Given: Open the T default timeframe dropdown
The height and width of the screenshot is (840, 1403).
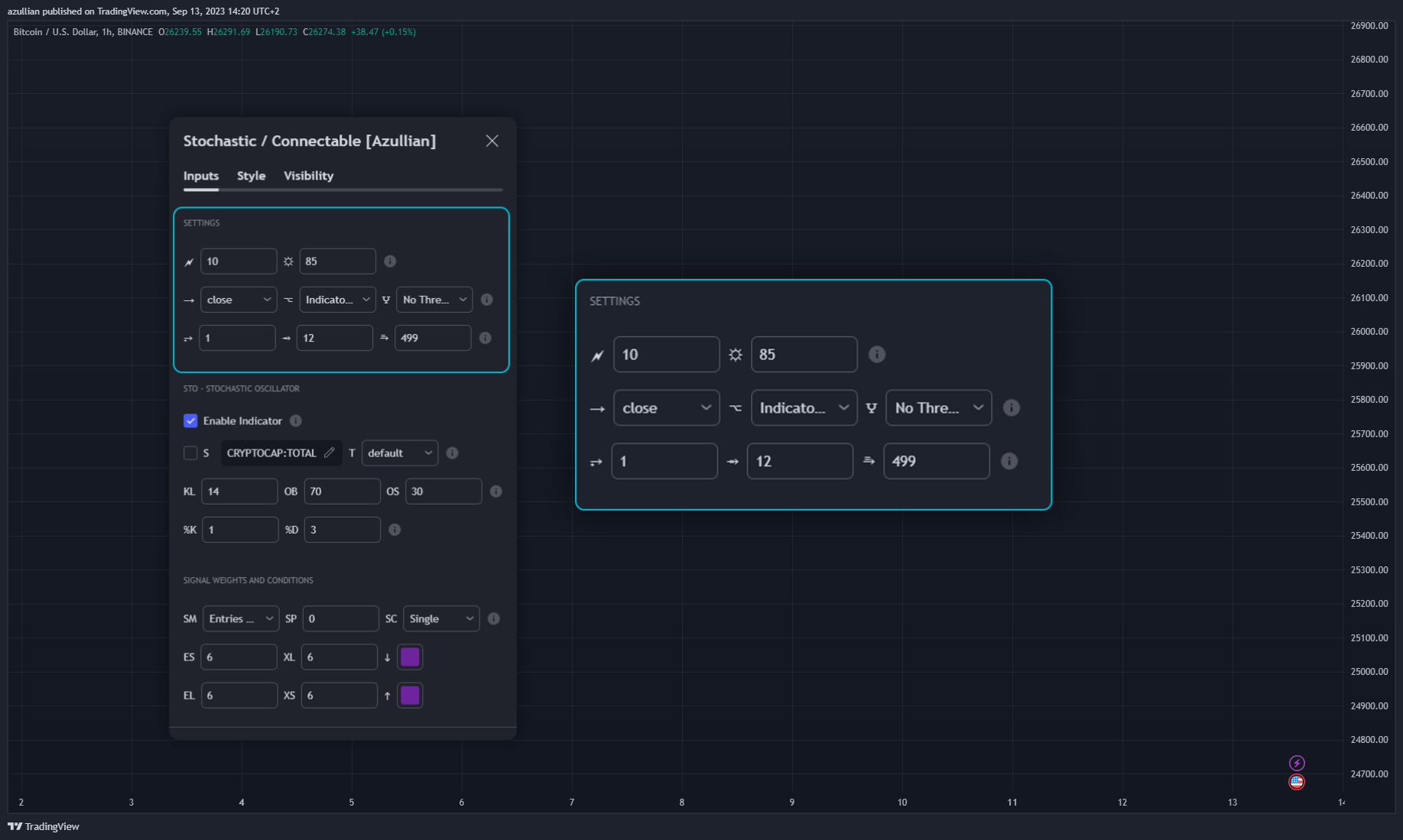Looking at the screenshot, I should pos(400,453).
